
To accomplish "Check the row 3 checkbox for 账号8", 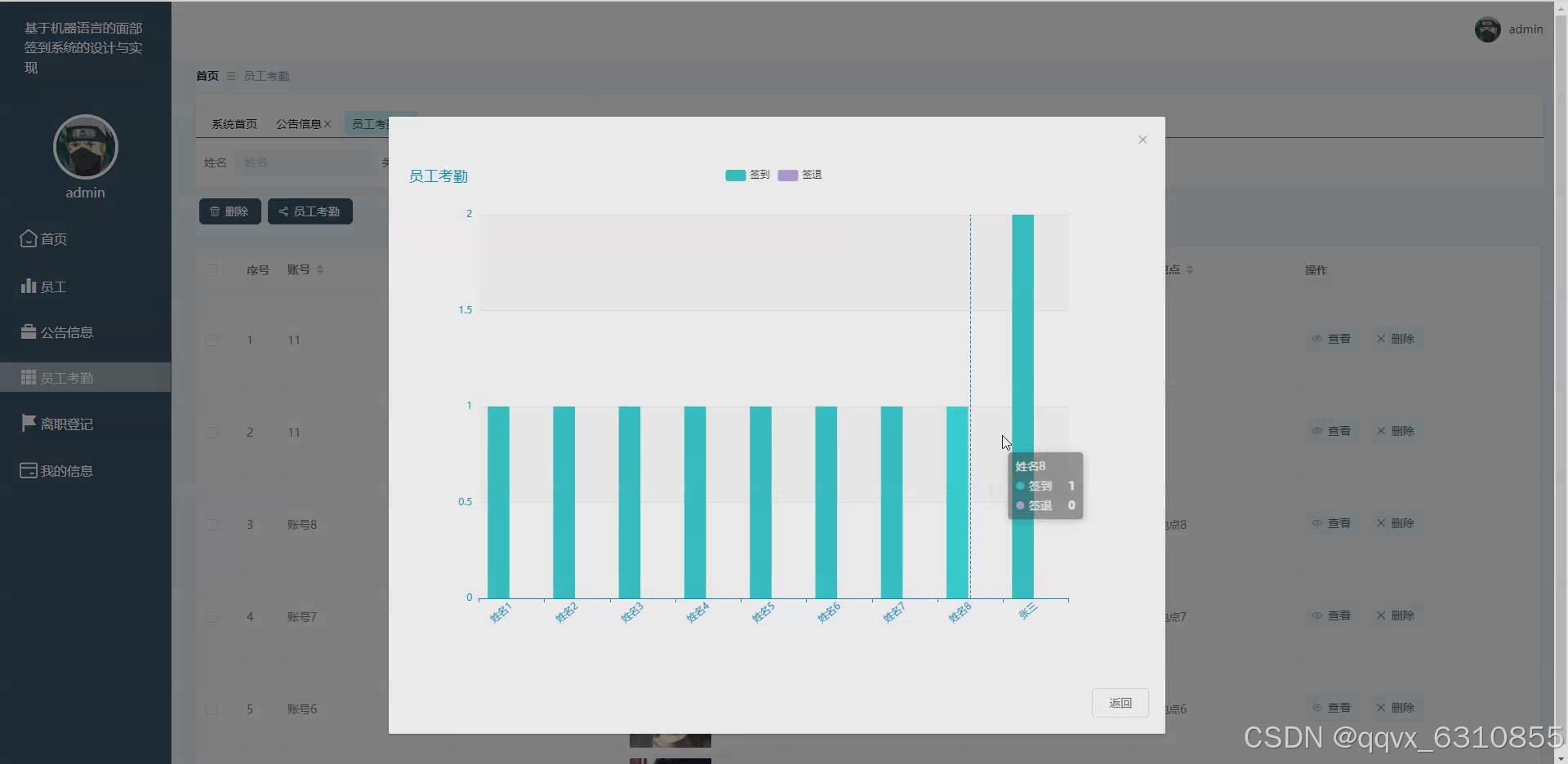I will pyautogui.click(x=212, y=524).
